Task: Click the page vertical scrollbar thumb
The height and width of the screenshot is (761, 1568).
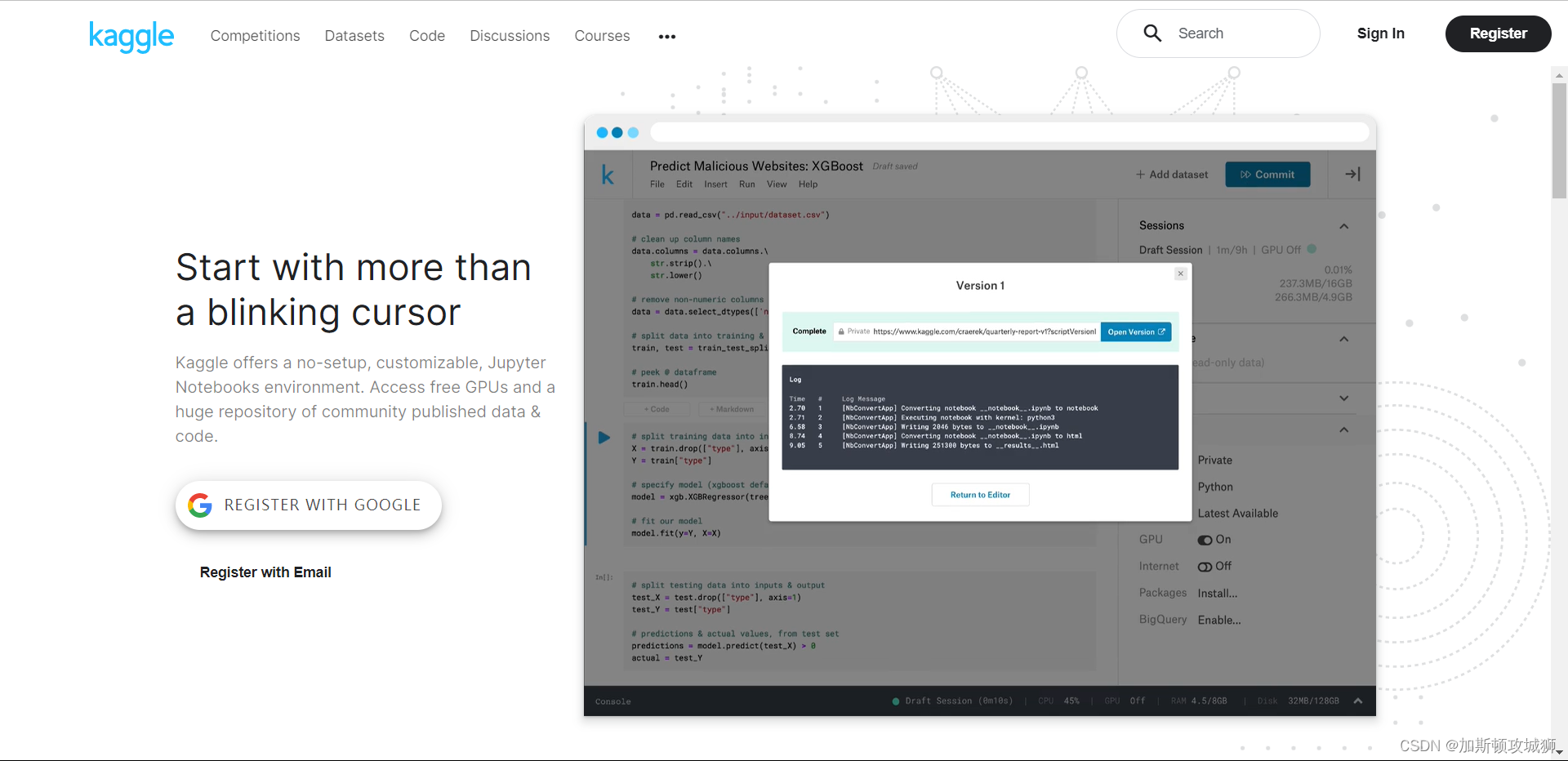Action: tap(1559, 140)
